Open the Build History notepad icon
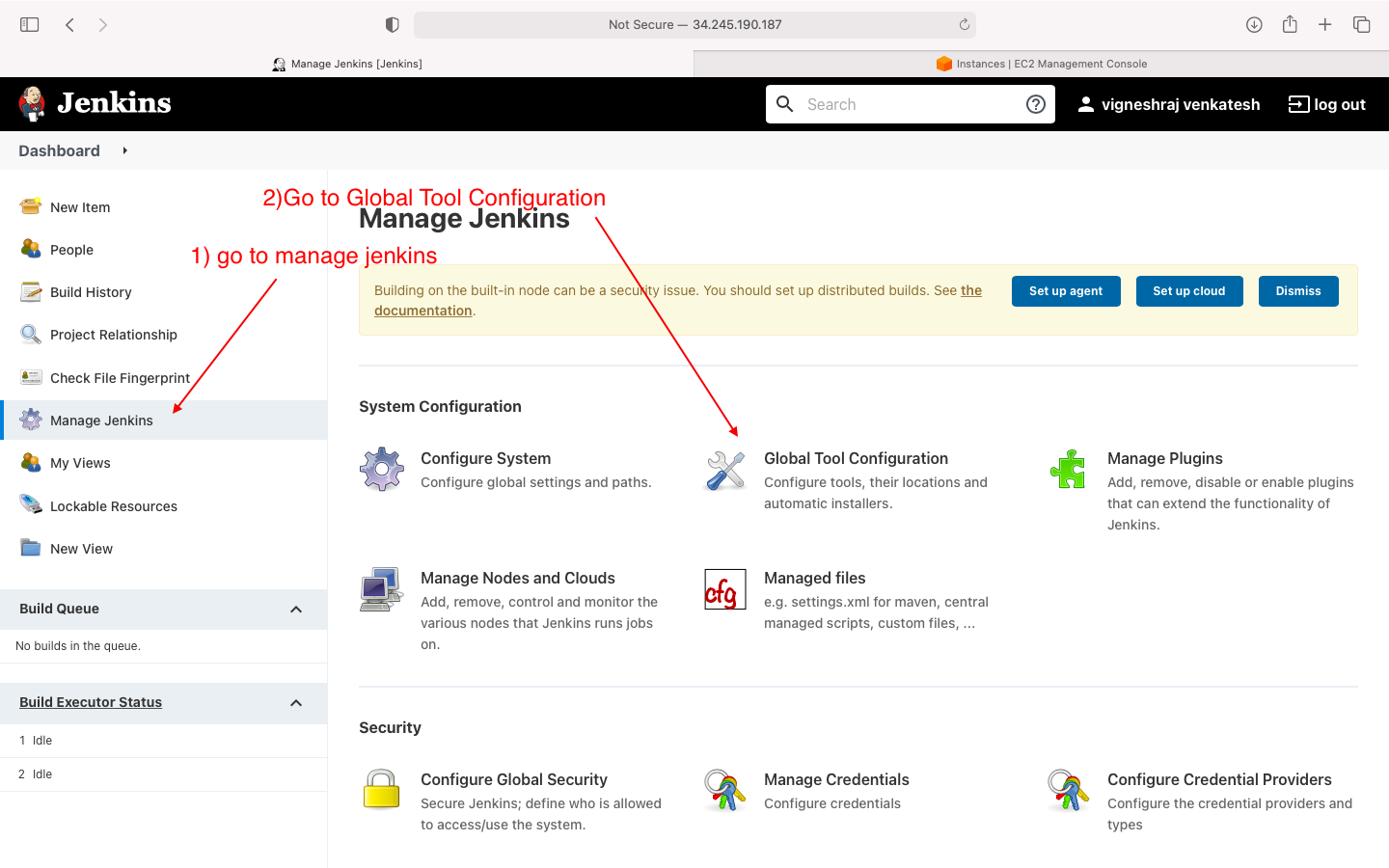The image size is (1389, 868). [31, 291]
